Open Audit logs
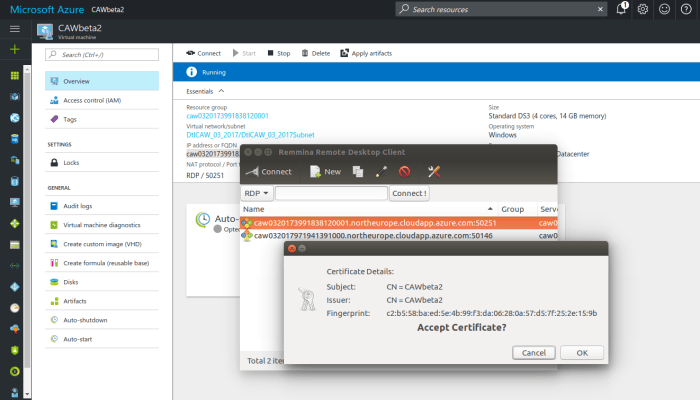This screenshot has height=400, width=700. (102, 206)
